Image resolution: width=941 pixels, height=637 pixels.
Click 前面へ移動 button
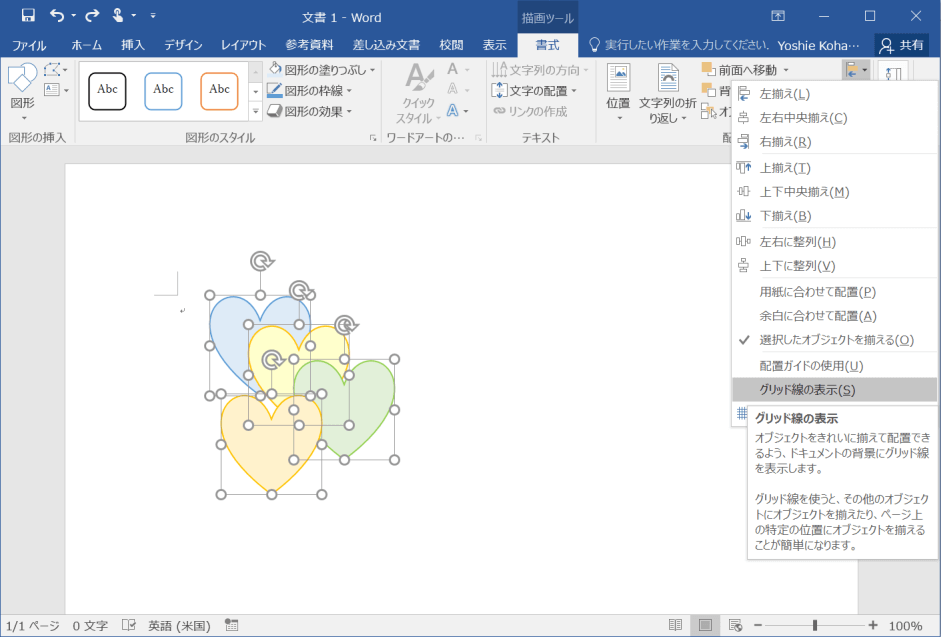[740, 70]
